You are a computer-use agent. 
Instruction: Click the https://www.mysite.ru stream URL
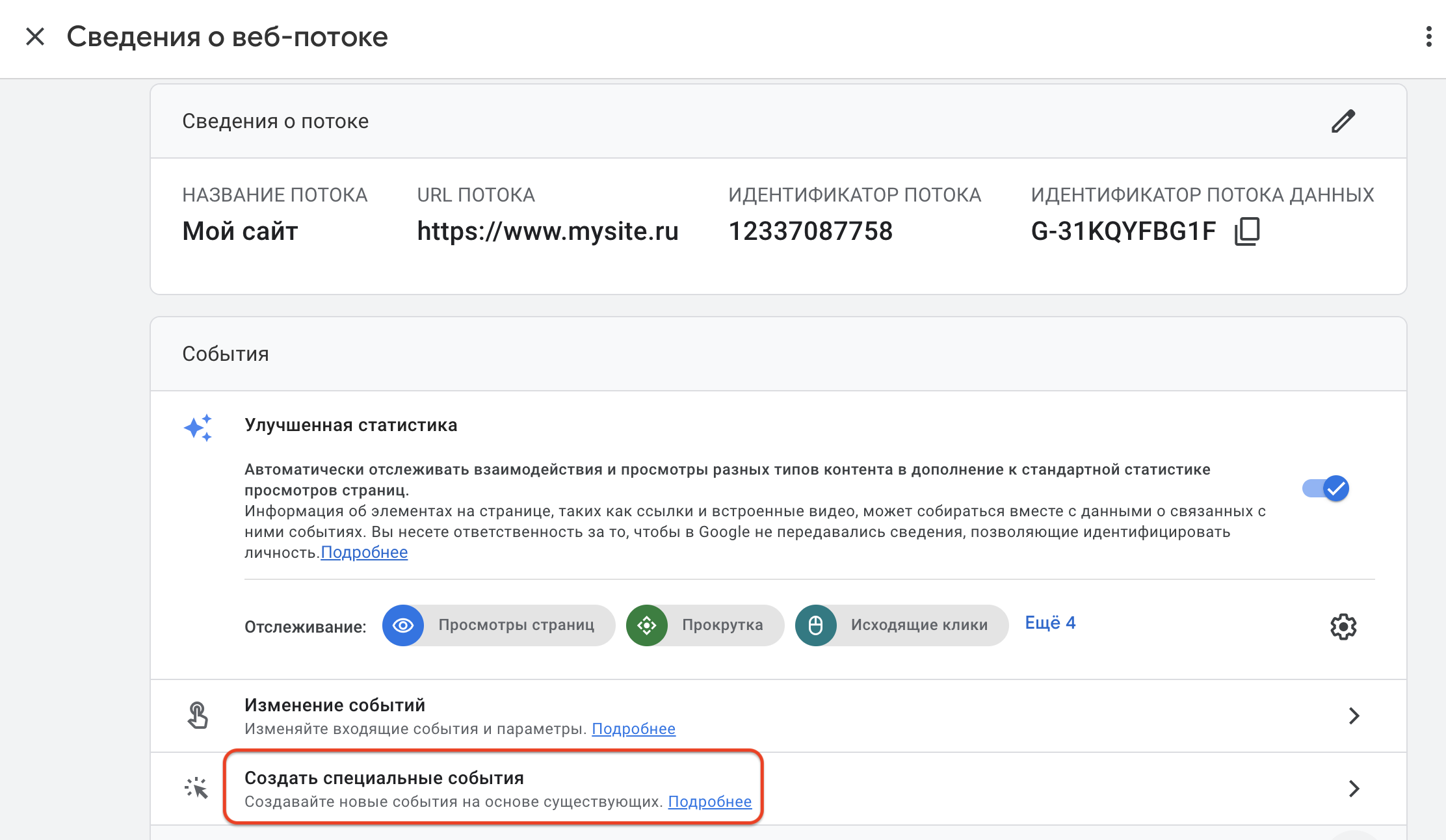tap(547, 231)
